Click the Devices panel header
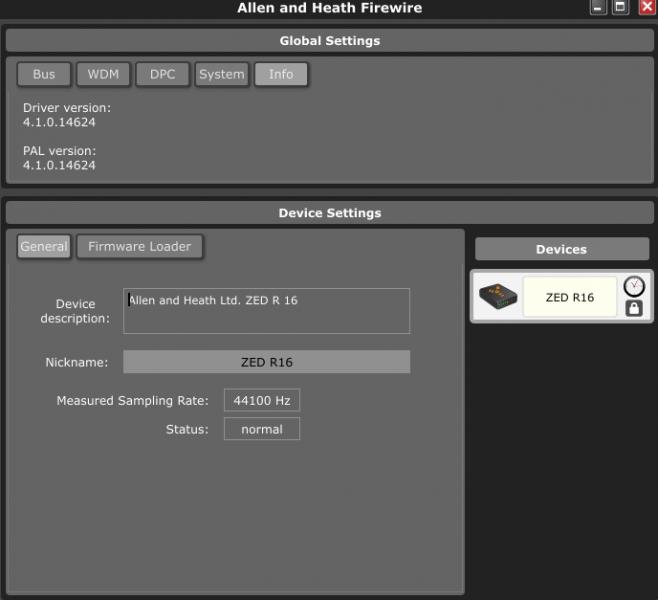 point(562,249)
